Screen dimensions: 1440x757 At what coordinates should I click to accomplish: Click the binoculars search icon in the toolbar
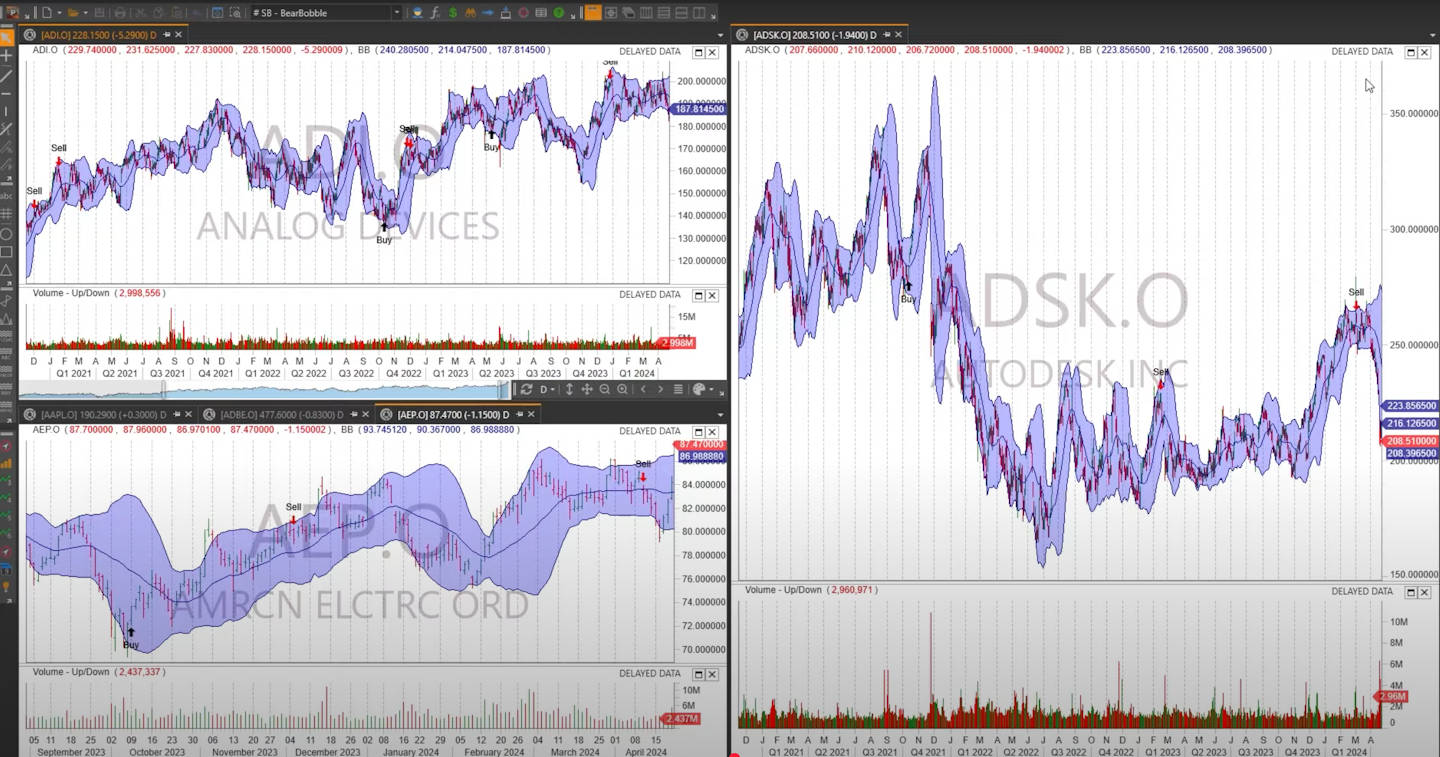471,12
